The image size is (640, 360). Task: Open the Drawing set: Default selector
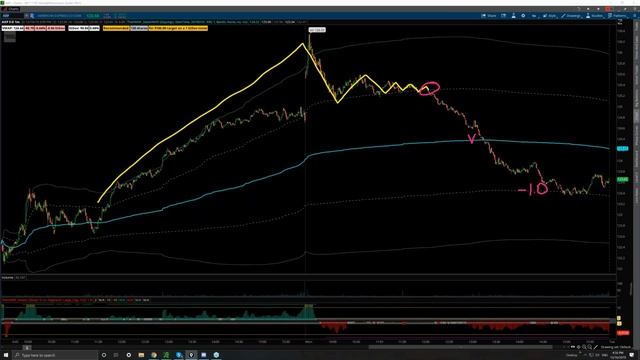click(x=616, y=347)
